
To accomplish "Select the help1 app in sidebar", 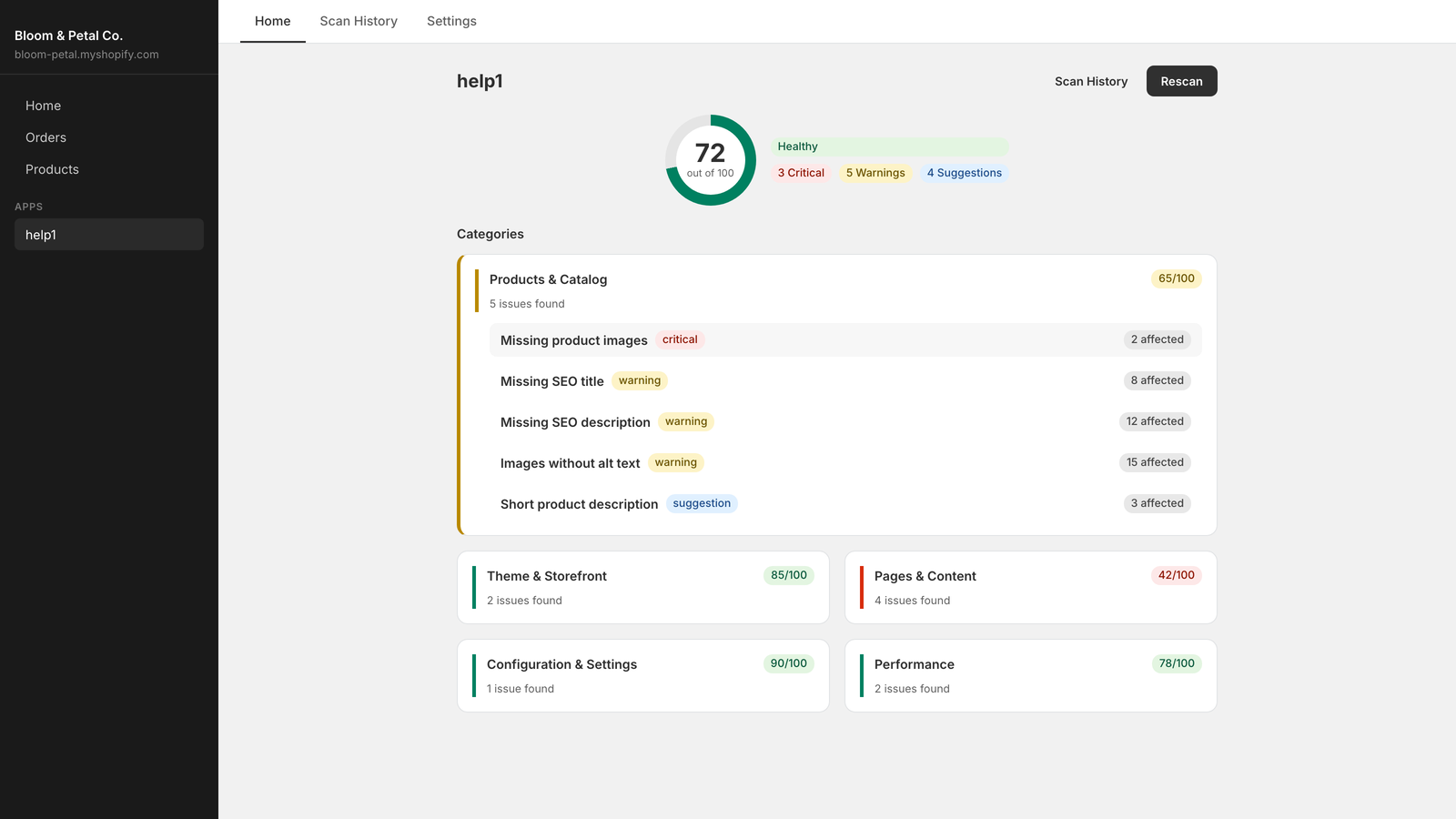I will 109,235.
